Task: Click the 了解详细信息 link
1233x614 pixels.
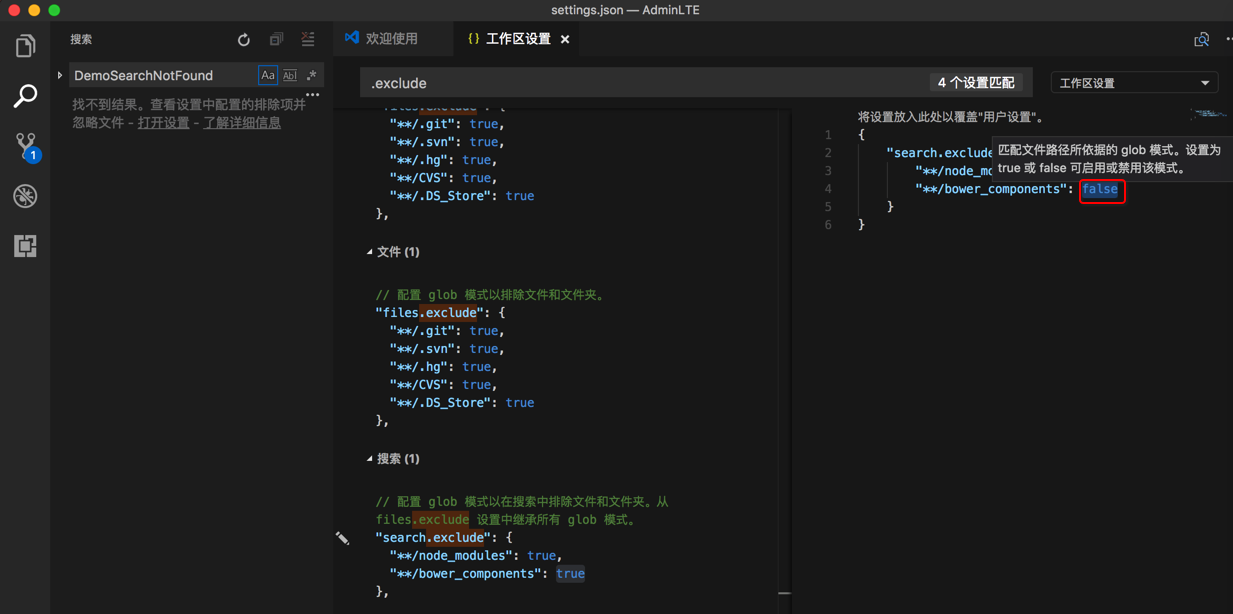Action: pyautogui.click(x=242, y=123)
